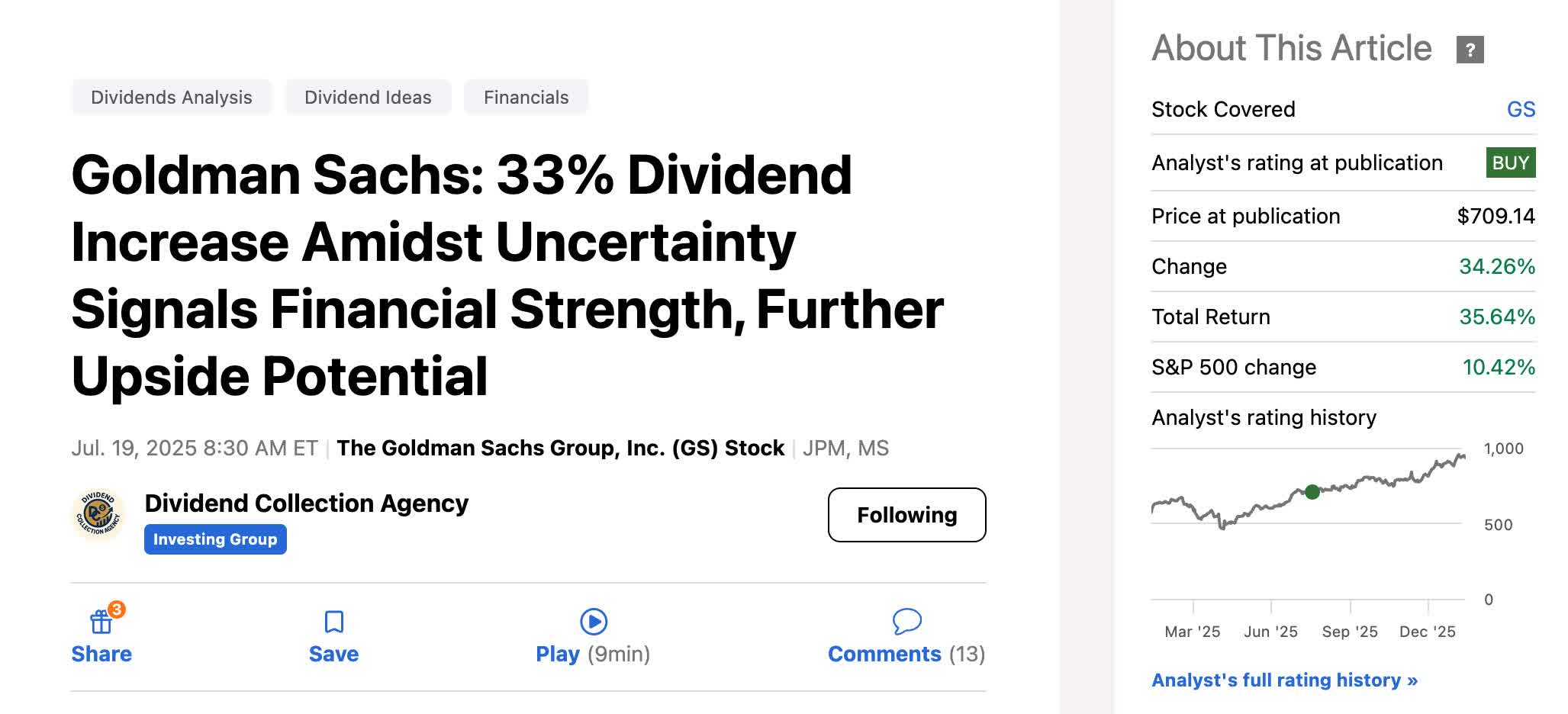
Task: Switch to the Dividend Ideas section
Action: (x=367, y=97)
